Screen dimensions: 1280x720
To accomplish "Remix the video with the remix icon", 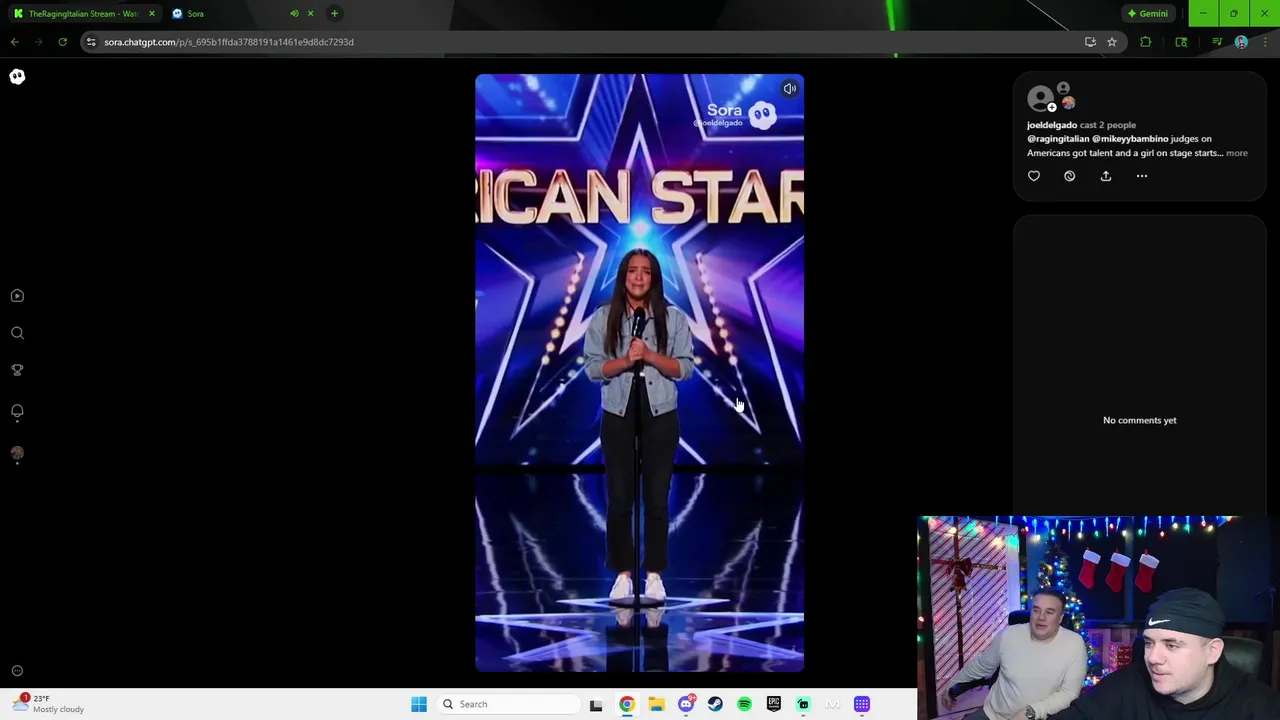I will click(x=1069, y=176).
